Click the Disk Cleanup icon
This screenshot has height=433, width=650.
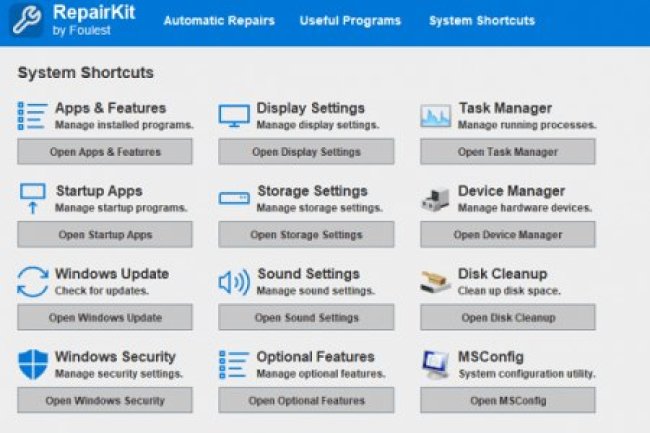(436, 281)
